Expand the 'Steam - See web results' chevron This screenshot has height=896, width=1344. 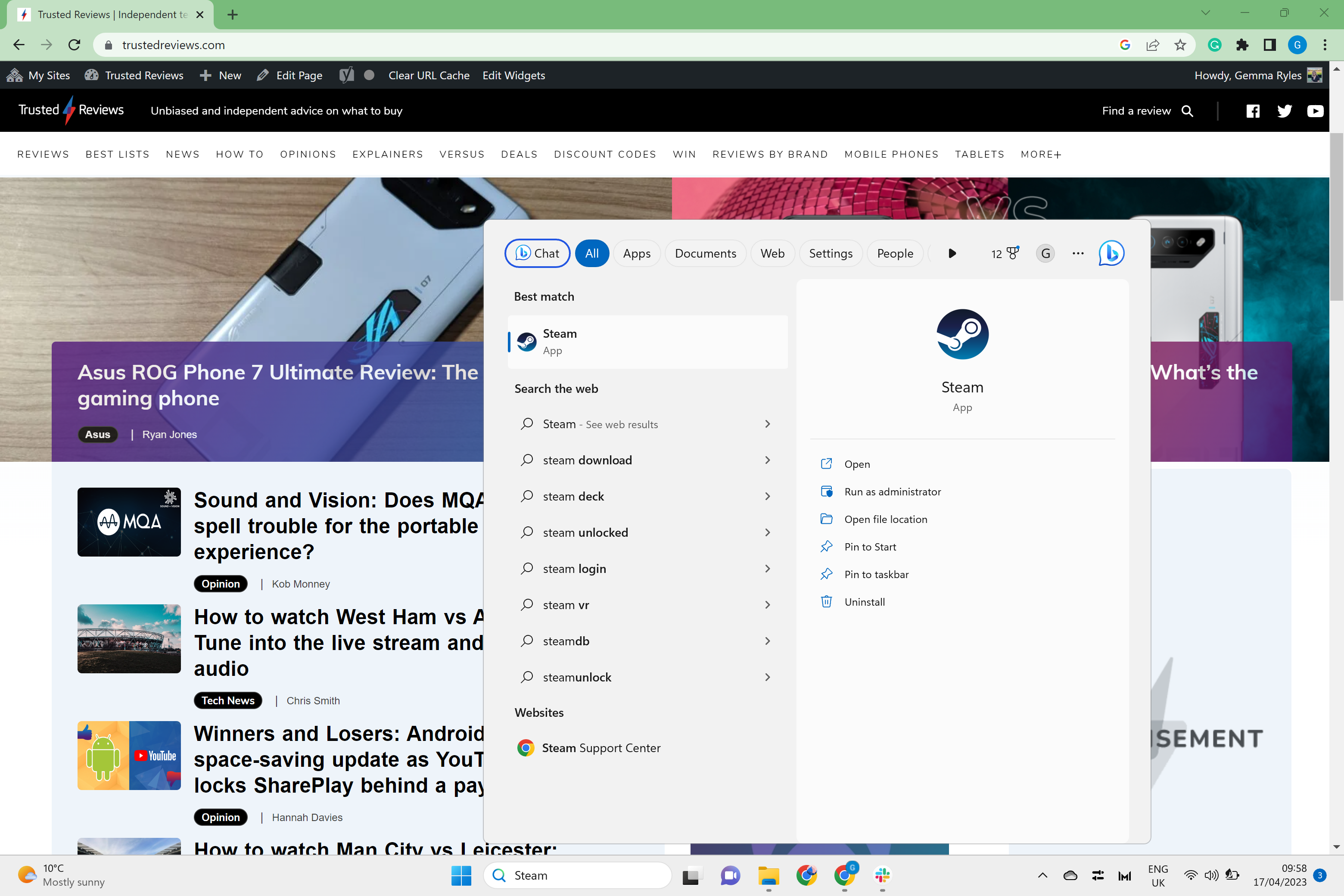coord(768,424)
